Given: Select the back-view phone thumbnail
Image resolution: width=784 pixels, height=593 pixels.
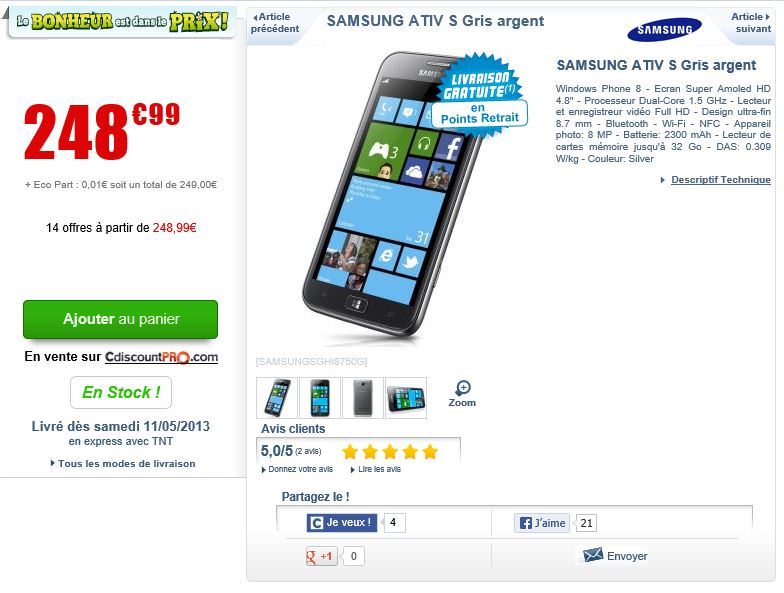Looking at the screenshot, I should 363,398.
